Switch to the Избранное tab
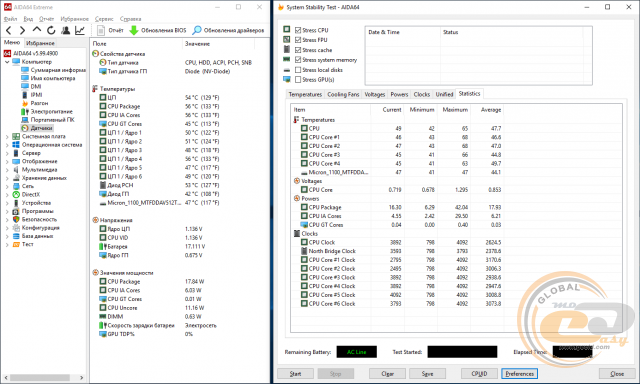This screenshot has height=384, width=640. click(x=40, y=43)
